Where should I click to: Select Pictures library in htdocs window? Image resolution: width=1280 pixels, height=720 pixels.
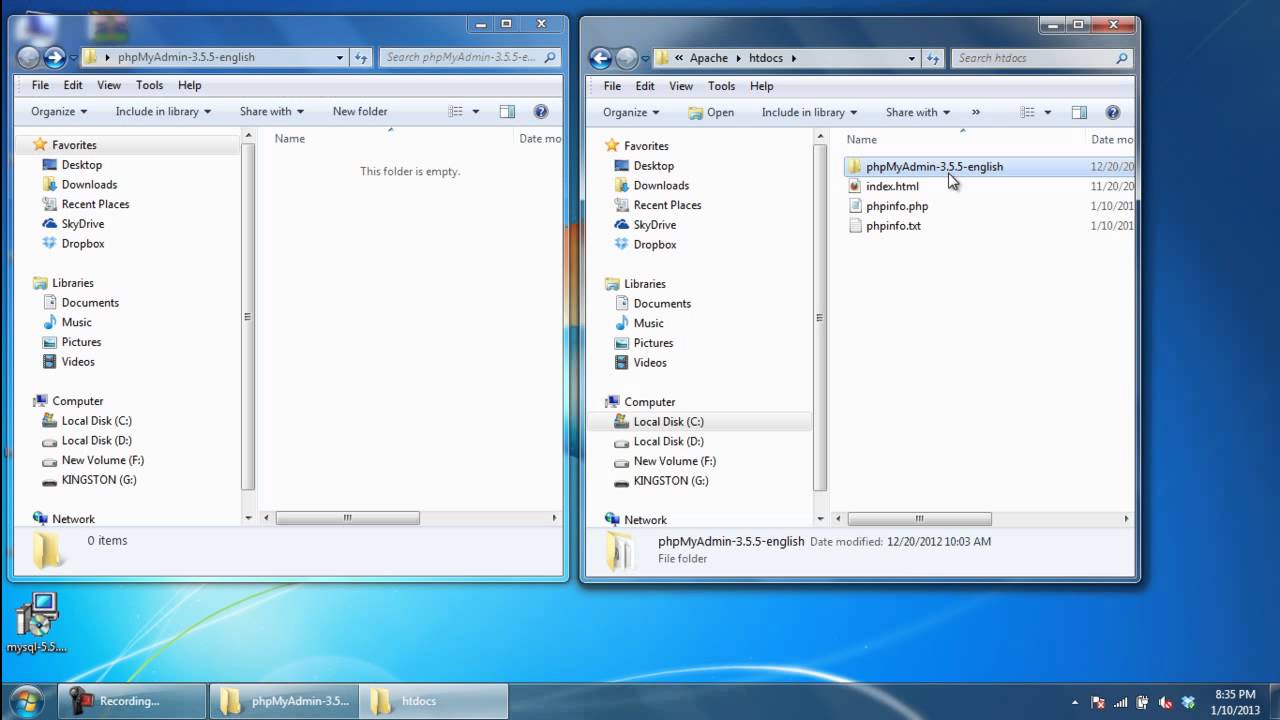(x=653, y=343)
